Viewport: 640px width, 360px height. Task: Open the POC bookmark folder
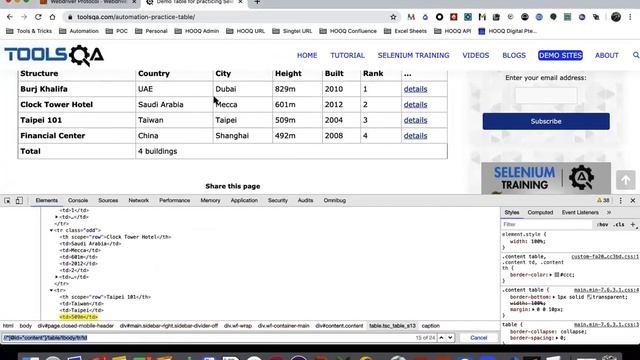117,31
